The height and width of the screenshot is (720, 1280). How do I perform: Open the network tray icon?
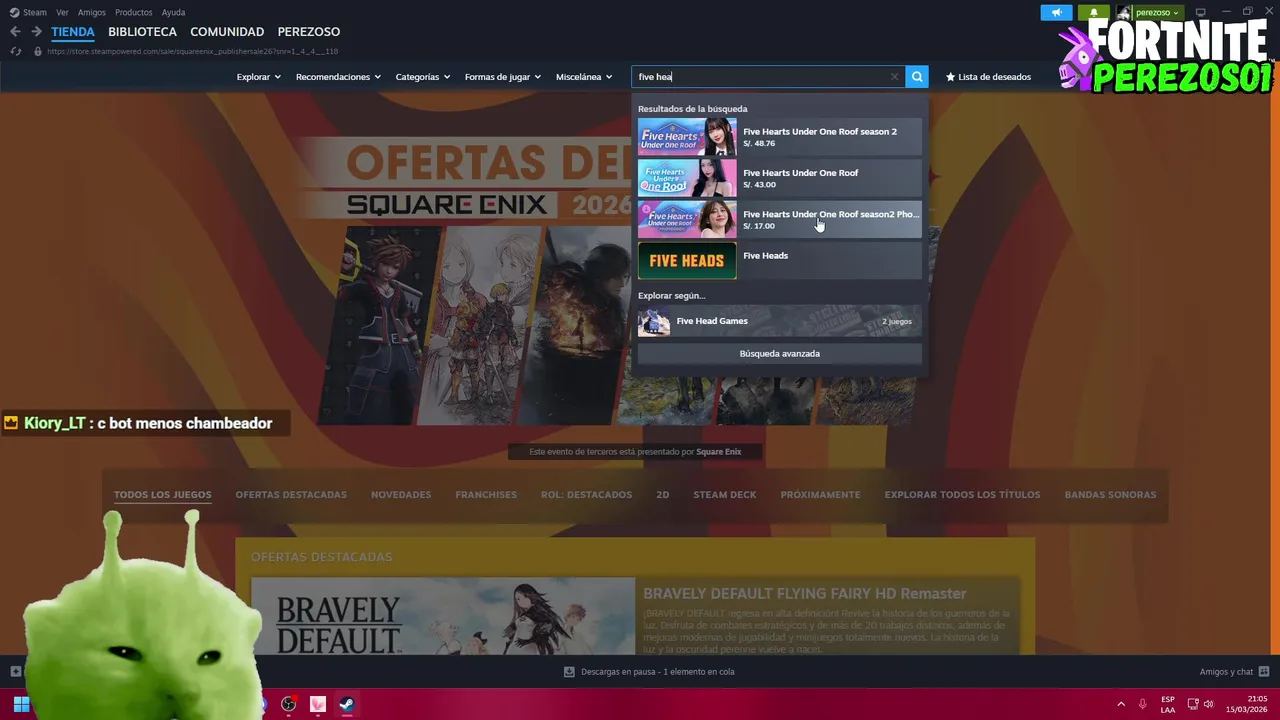click(1192, 704)
